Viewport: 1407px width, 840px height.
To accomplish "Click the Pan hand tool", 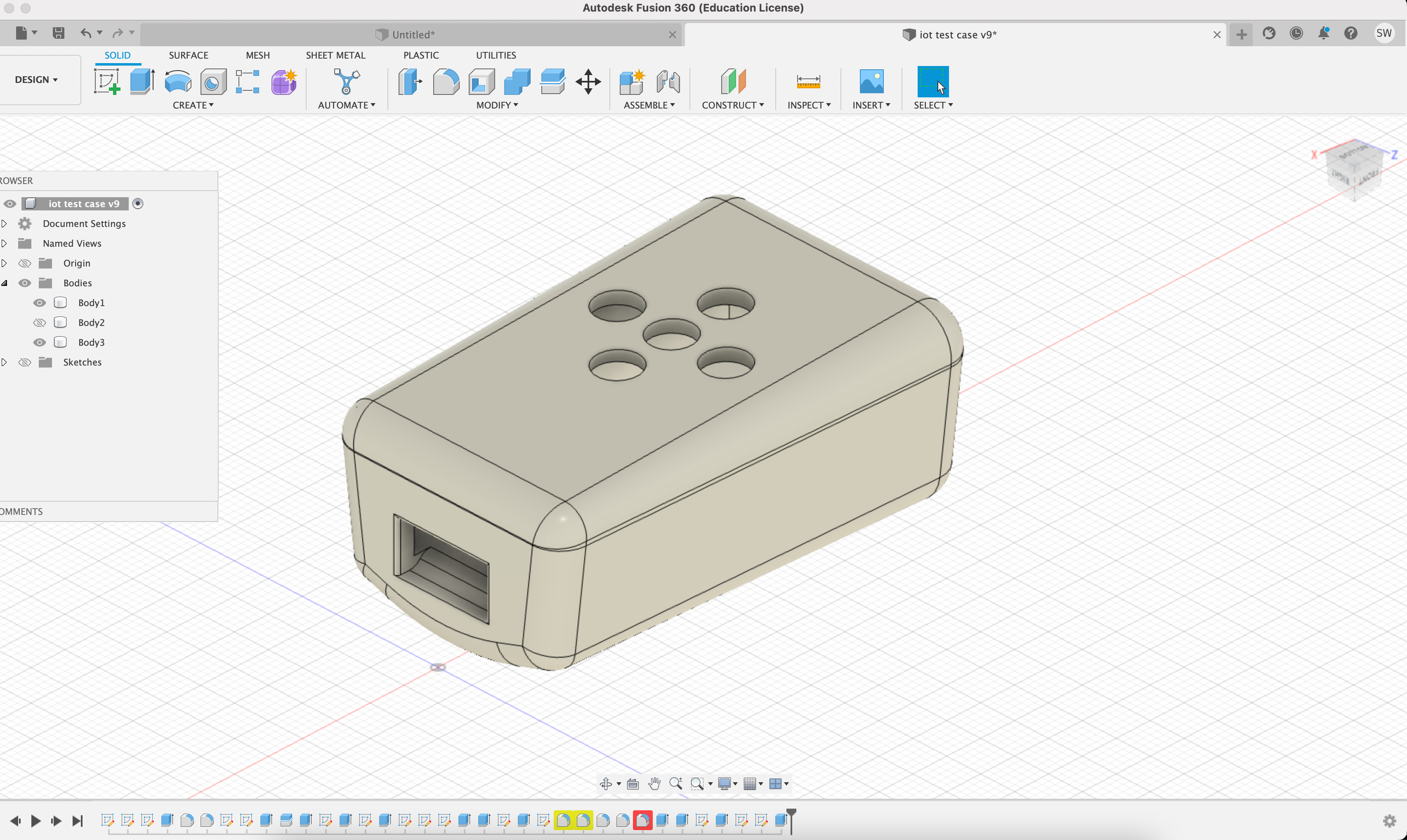I will pos(654,783).
